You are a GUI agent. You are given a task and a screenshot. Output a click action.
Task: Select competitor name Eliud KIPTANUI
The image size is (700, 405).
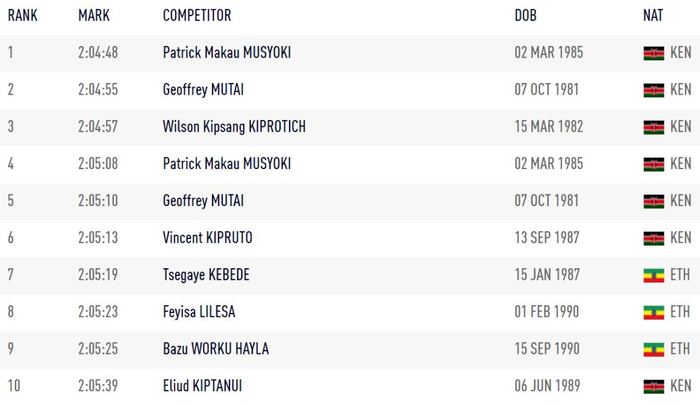203,386
